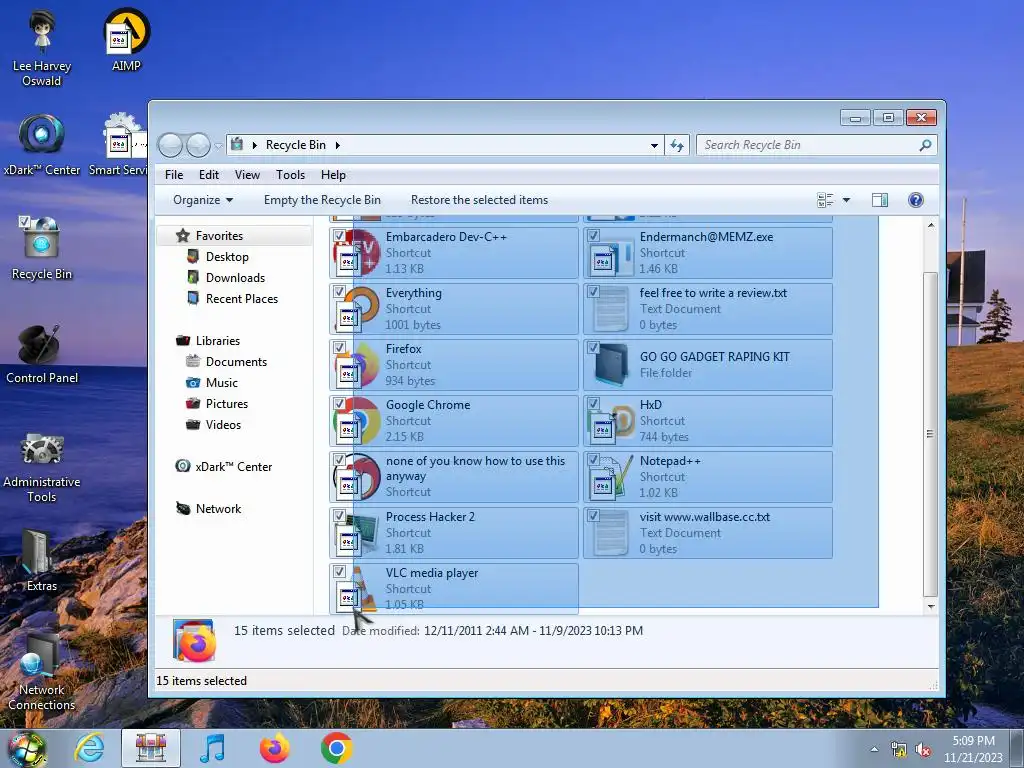Click the Notepad++ shortcut icon
Viewport: 1024px width, 768px height.
tap(611, 477)
